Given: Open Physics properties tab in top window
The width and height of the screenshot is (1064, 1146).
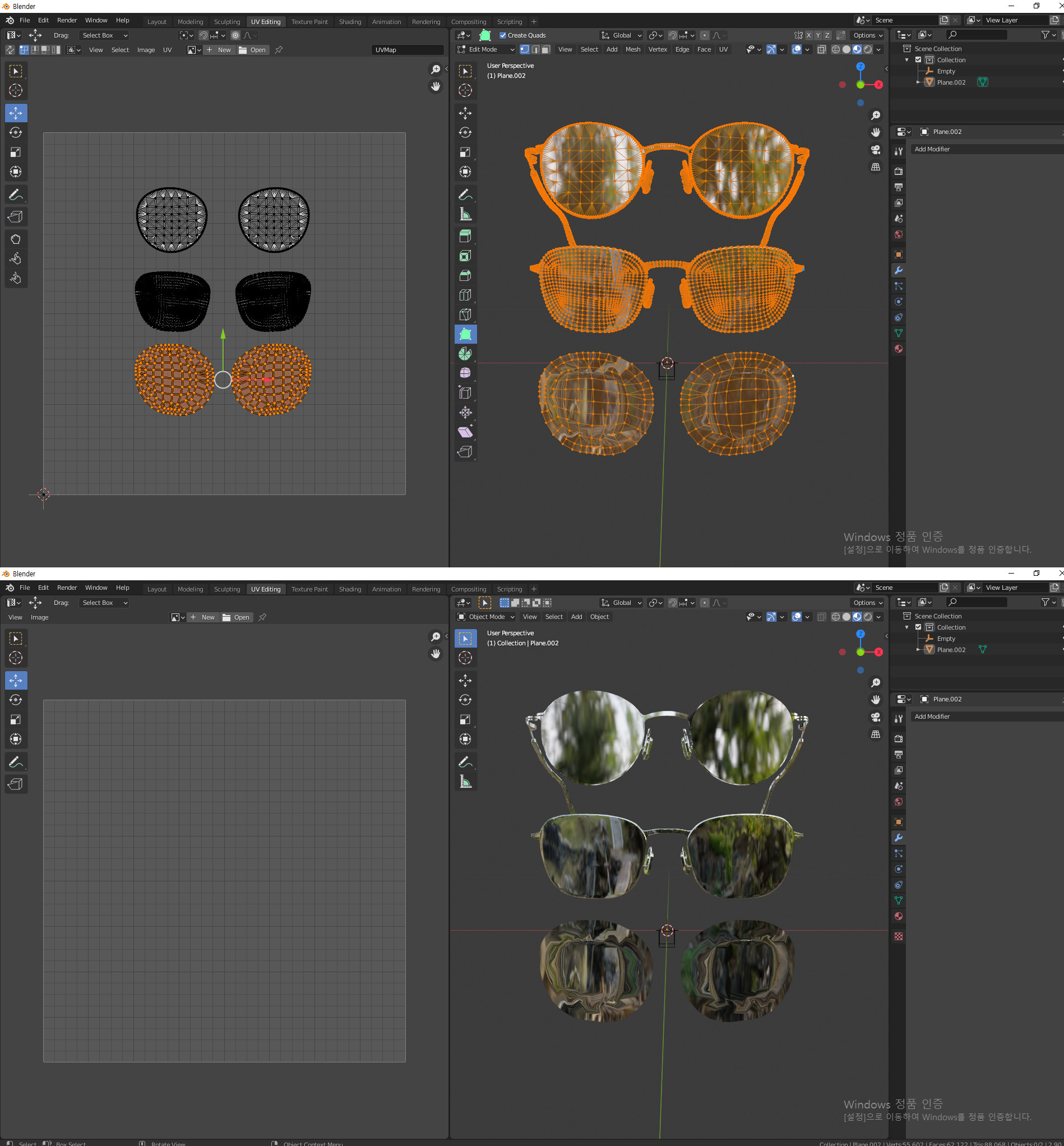Looking at the screenshot, I should tap(898, 301).
